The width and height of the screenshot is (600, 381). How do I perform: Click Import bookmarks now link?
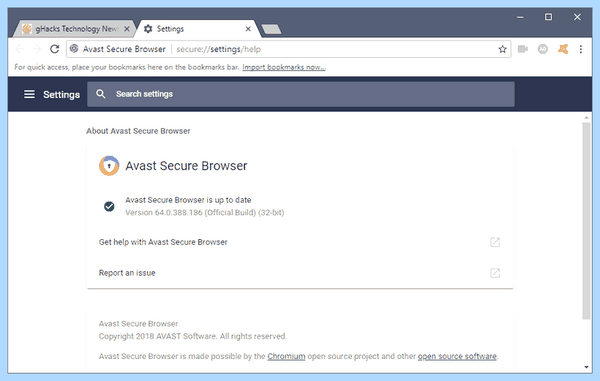point(284,67)
